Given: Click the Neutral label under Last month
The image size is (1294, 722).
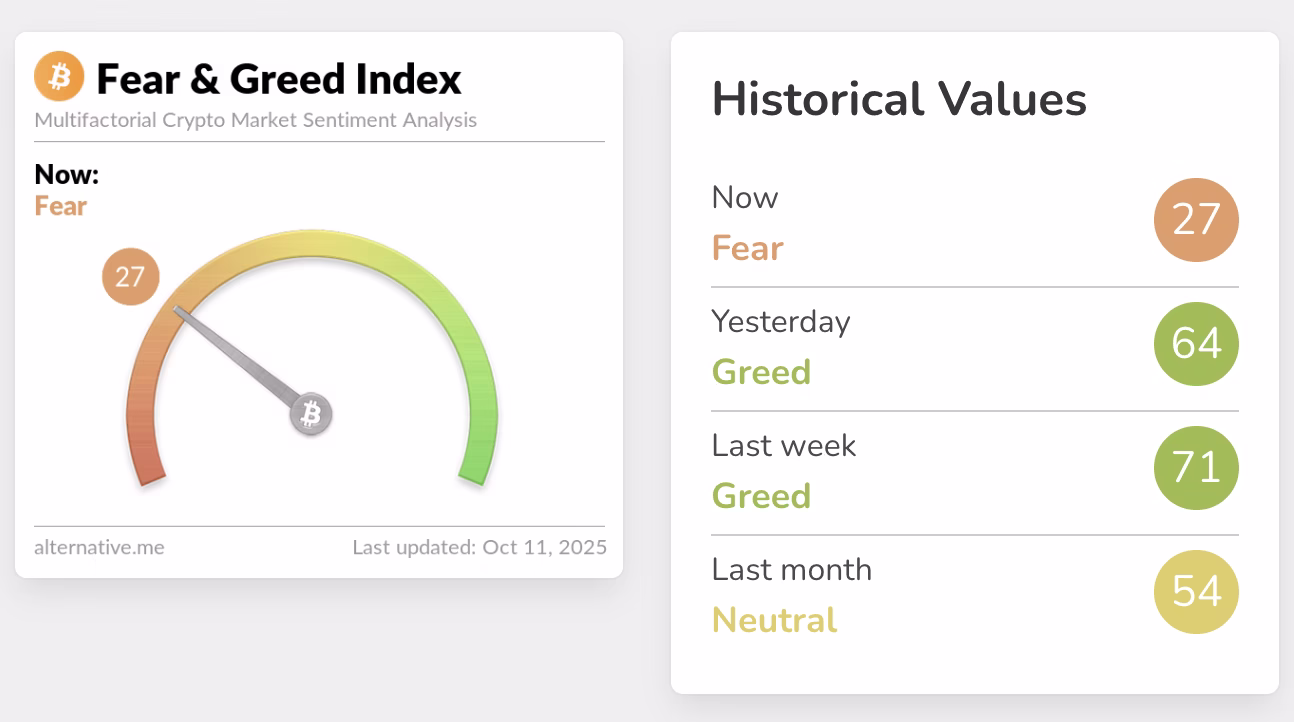Looking at the screenshot, I should [774, 620].
